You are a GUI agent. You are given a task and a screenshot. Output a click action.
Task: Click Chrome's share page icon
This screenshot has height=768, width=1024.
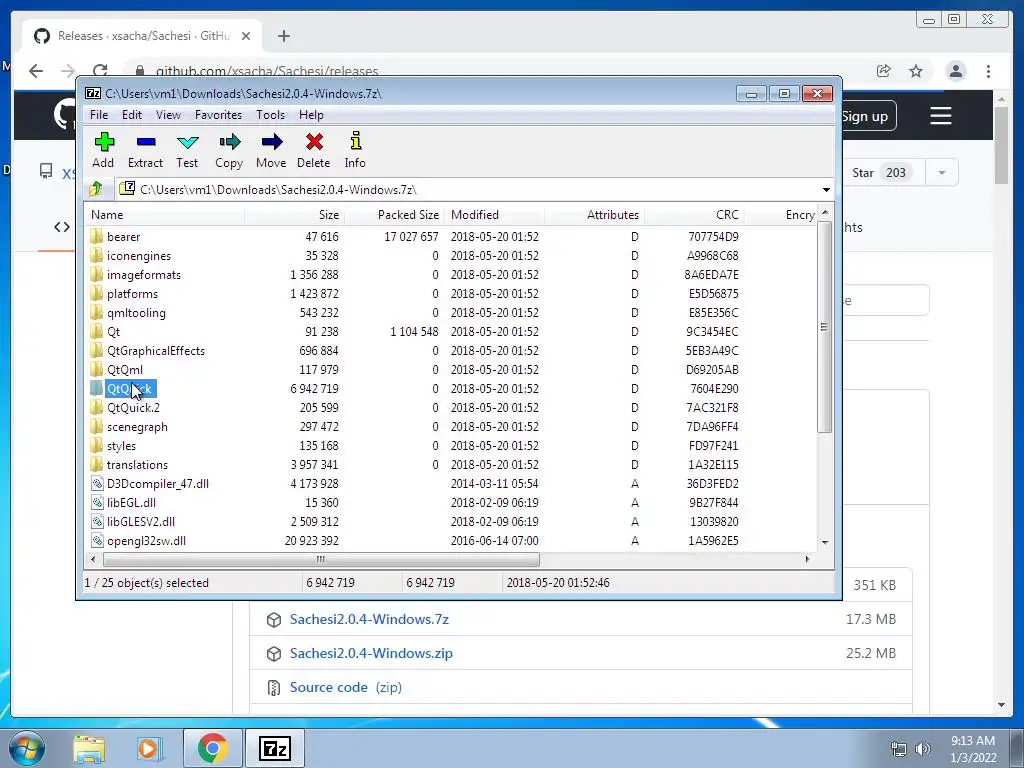(x=884, y=71)
